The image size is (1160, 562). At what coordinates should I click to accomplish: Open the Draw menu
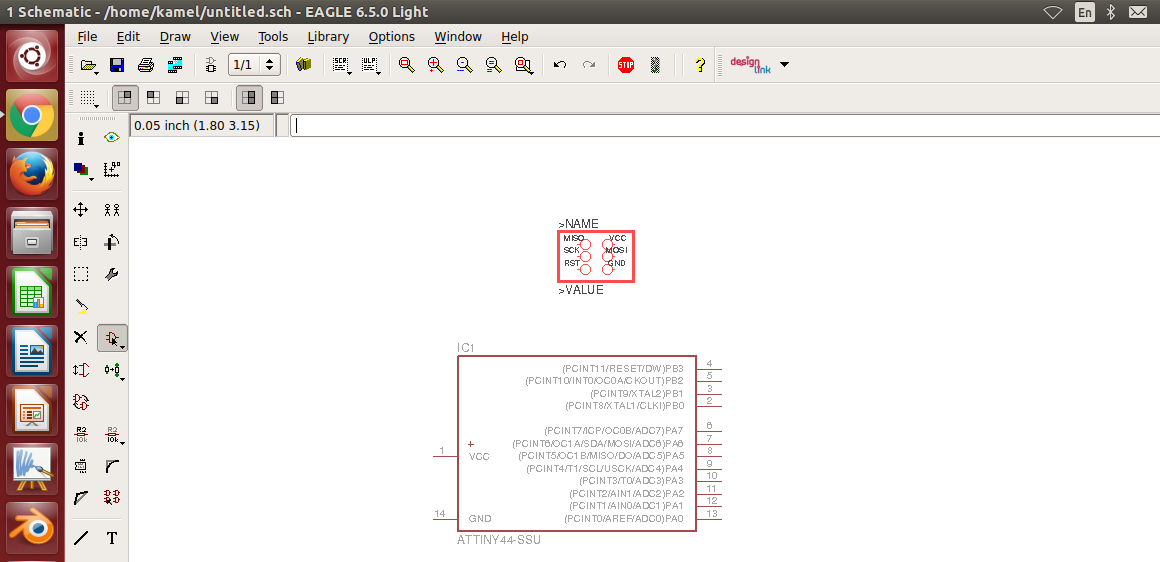point(175,36)
